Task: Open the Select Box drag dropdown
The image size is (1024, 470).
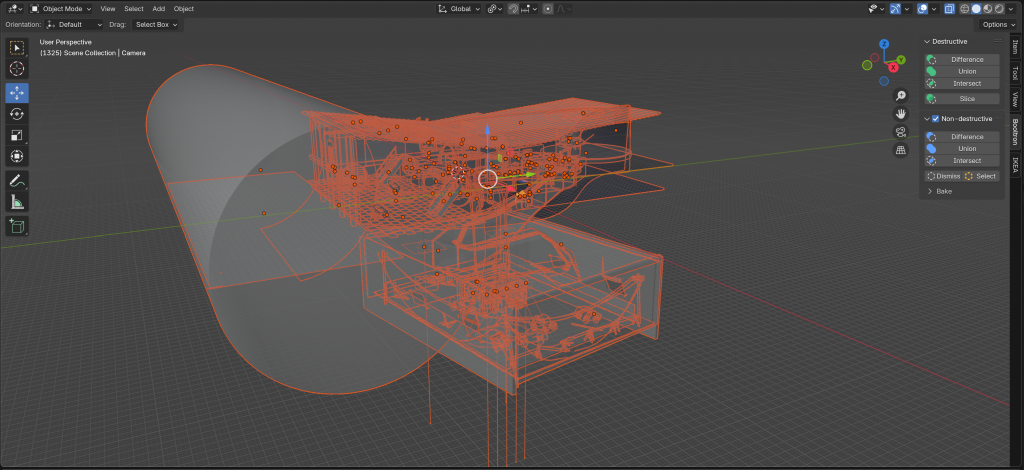Action: click(157, 24)
